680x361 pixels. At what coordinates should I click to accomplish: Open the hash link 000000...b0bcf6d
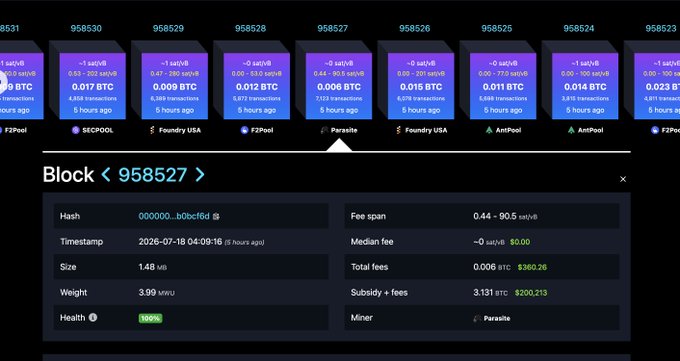[174, 216]
